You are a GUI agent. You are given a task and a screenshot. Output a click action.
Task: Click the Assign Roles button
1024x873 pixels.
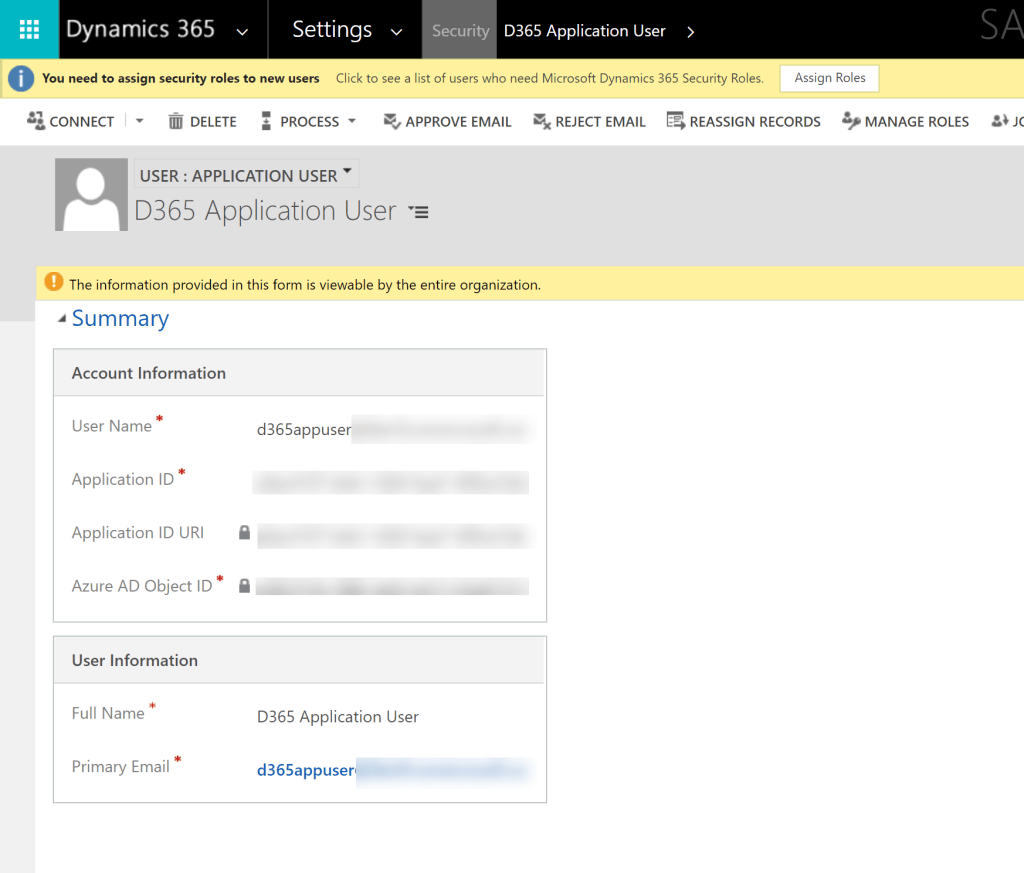pos(829,78)
